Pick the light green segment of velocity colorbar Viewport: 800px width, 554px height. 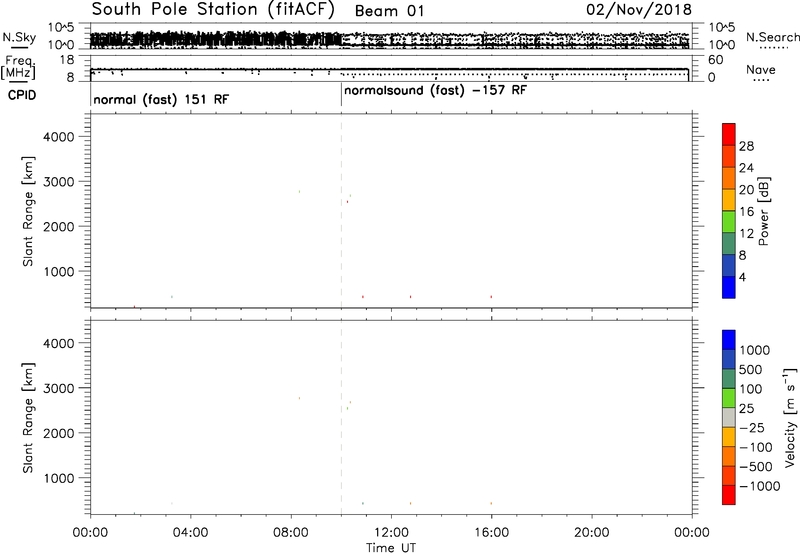point(729,398)
